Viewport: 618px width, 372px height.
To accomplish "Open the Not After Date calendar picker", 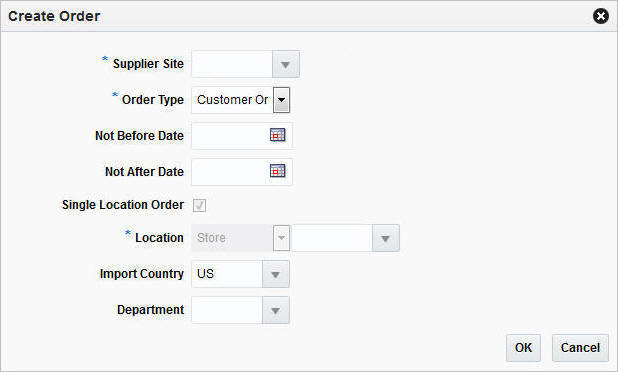I will [x=277, y=171].
